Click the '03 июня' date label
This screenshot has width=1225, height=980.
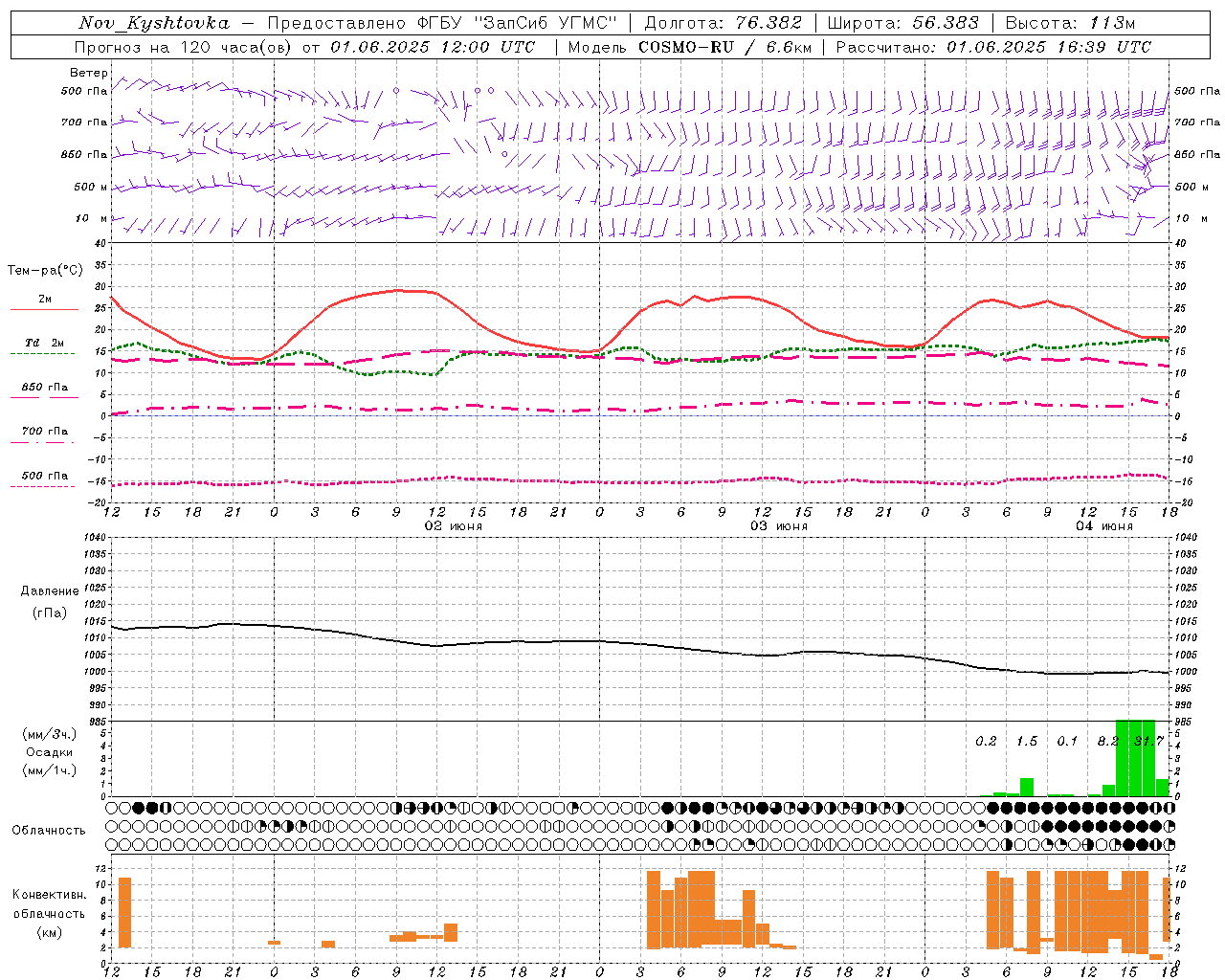click(x=778, y=526)
